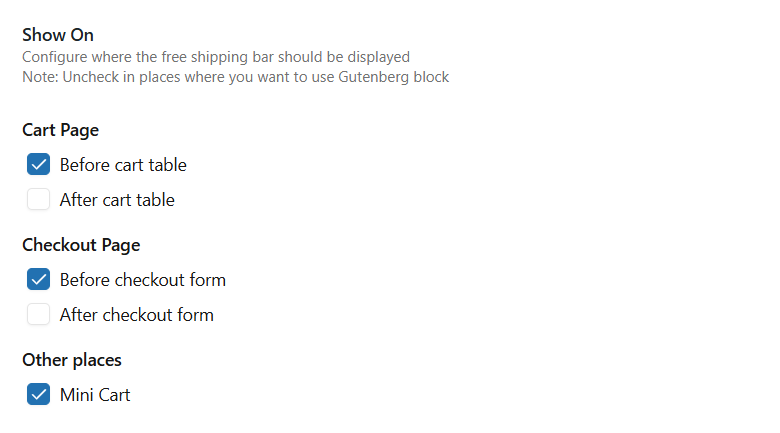Viewport: 780px width, 433px height.
Task: Click the Other places section heading
Action: click(72, 360)
